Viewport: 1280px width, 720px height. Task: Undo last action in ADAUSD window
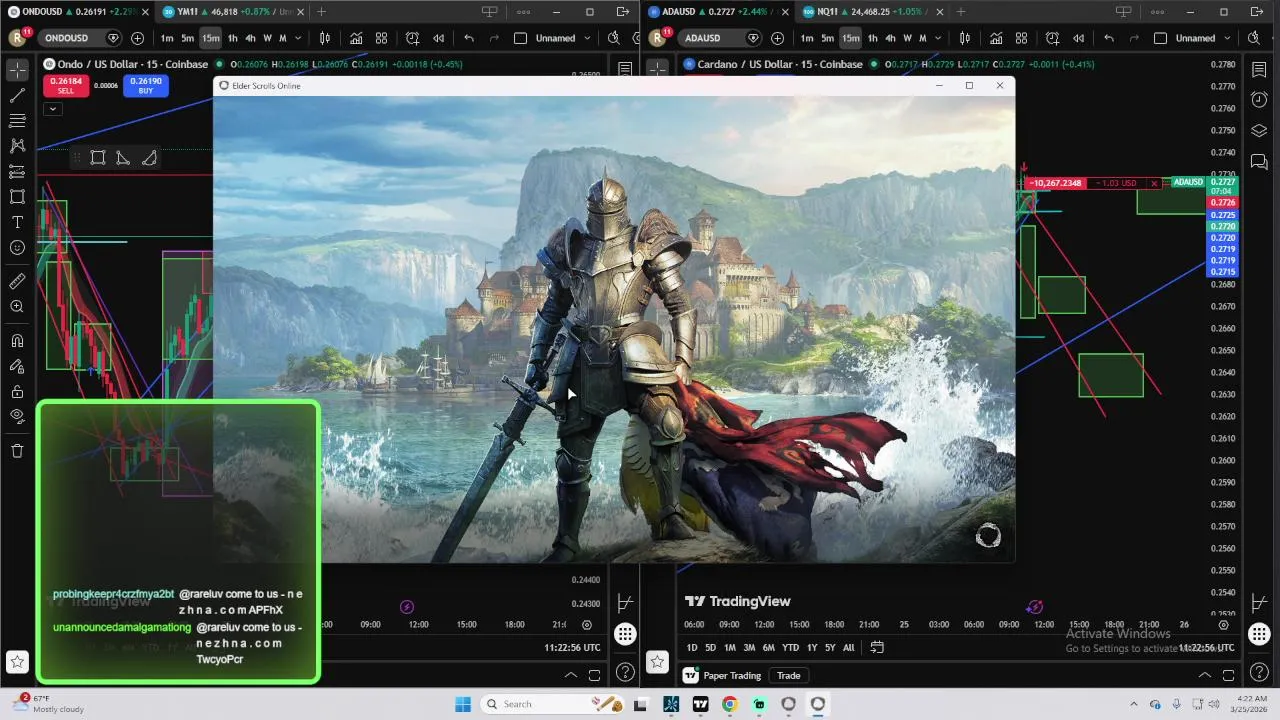[x=1109, y=38]
